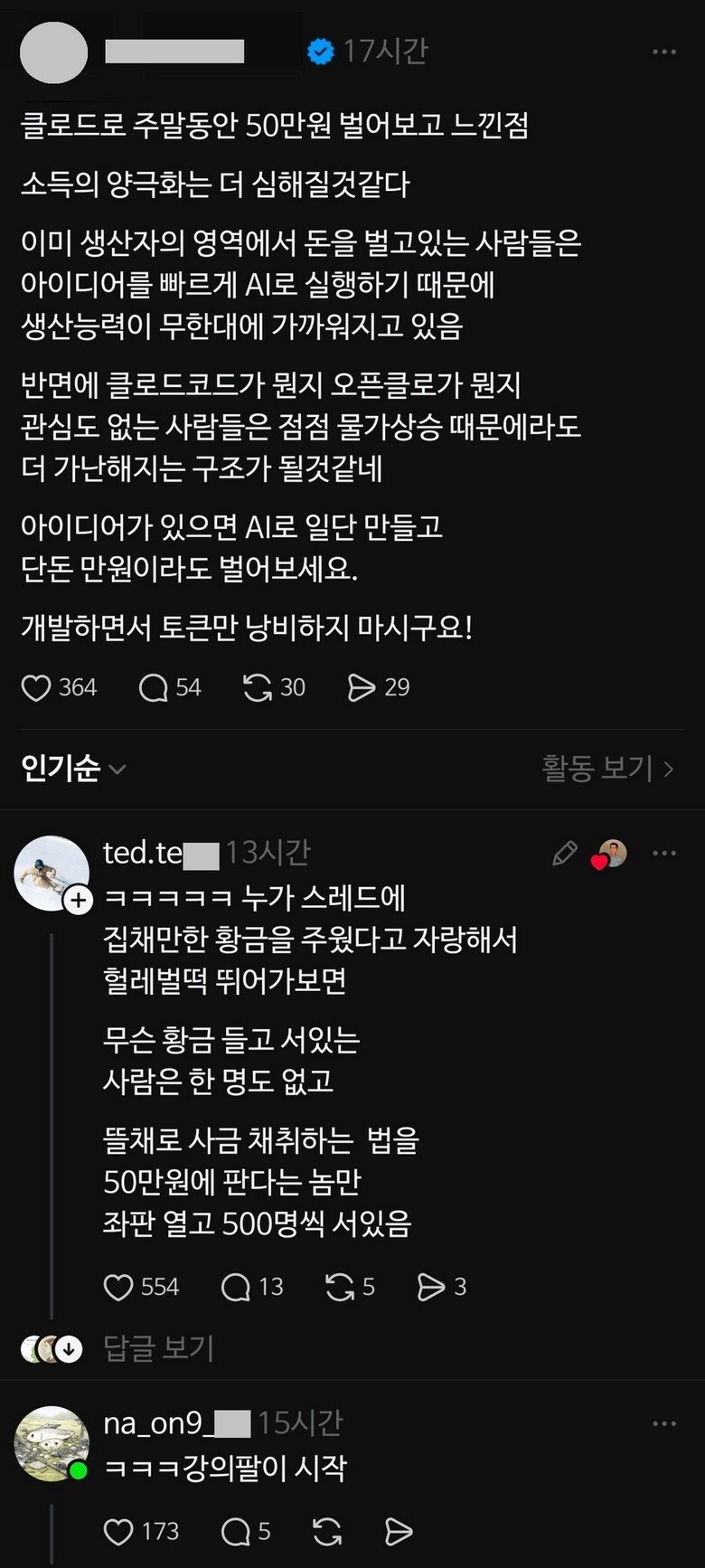Viewport: 705px width, 1568px height.
Task: Open the 인기순 sort dropdown
Action: point(73,769)
